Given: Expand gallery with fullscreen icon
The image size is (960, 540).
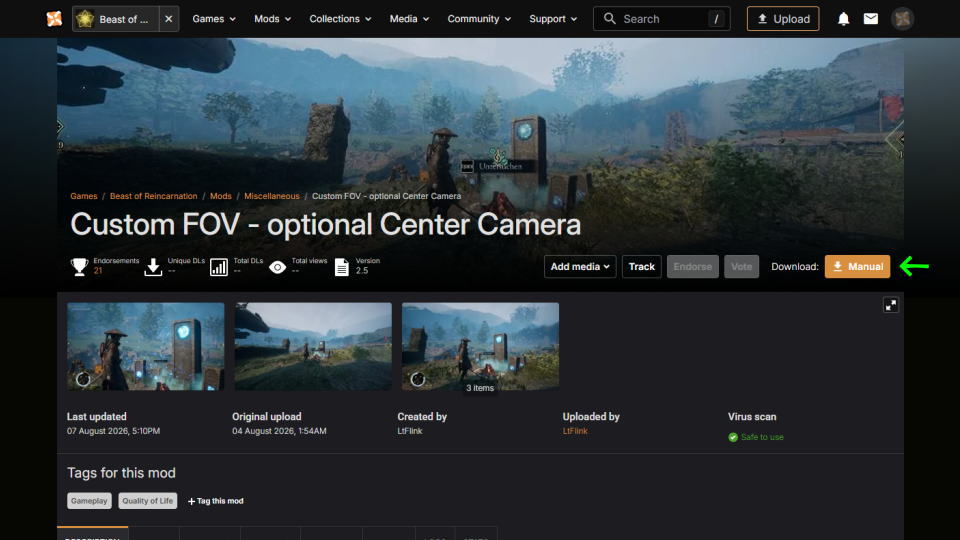Looking at the screenshot, I should click(x=891, y=305).
